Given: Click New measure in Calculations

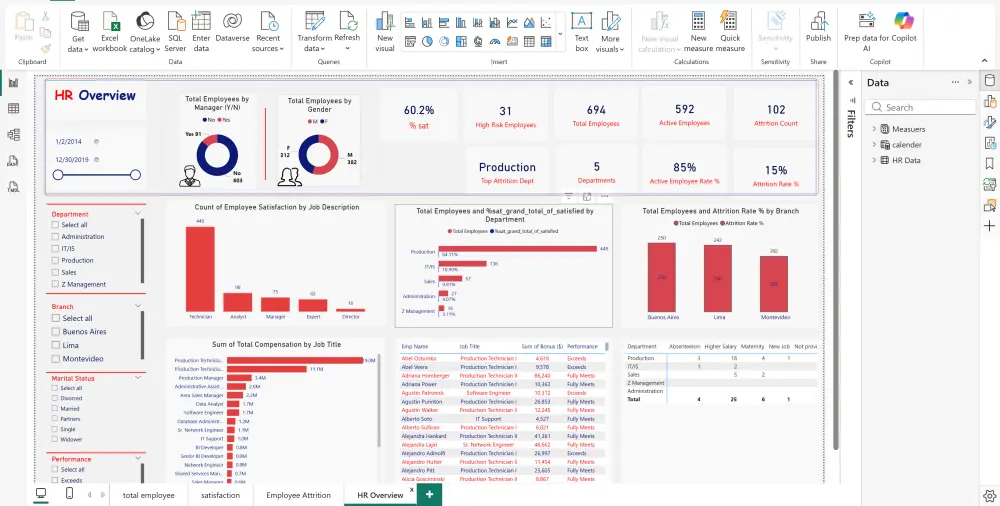Looking at the screenshot, I should [698, 32].
